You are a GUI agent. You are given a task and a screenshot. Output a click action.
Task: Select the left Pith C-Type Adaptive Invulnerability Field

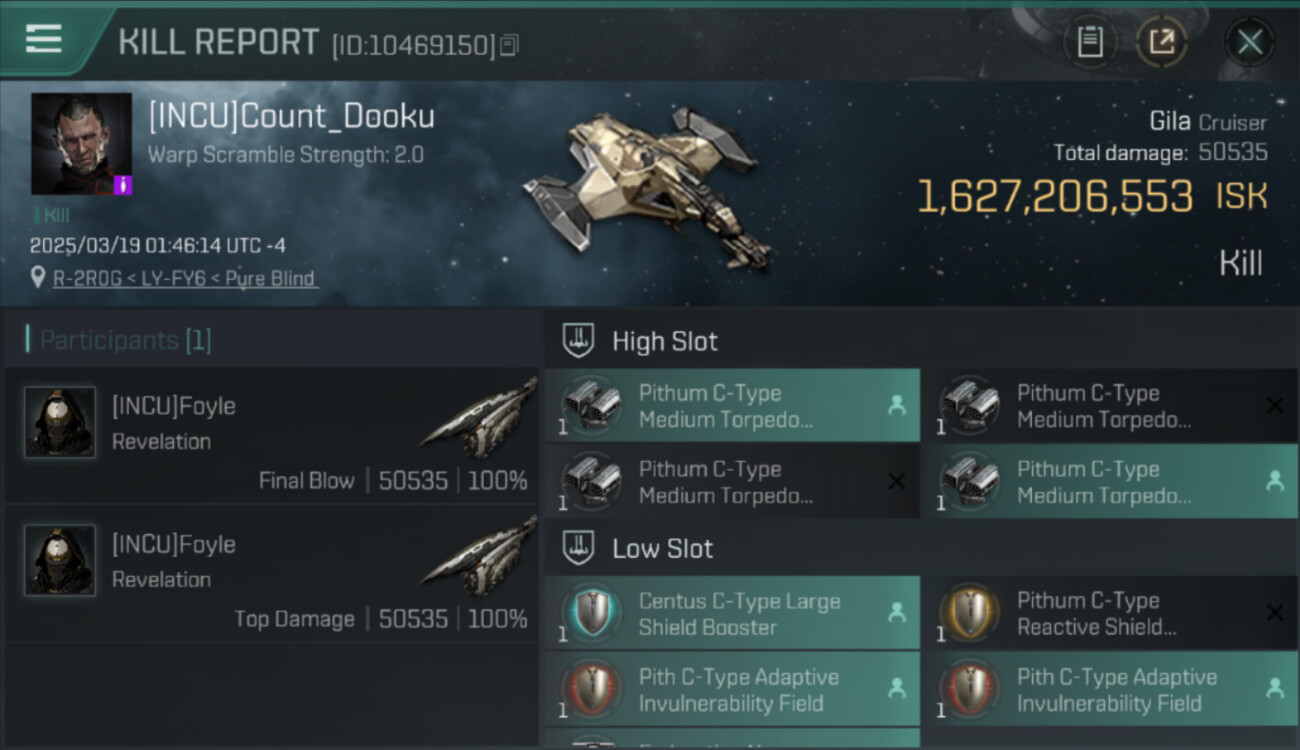pyautogui.click(x=732, y=689)
